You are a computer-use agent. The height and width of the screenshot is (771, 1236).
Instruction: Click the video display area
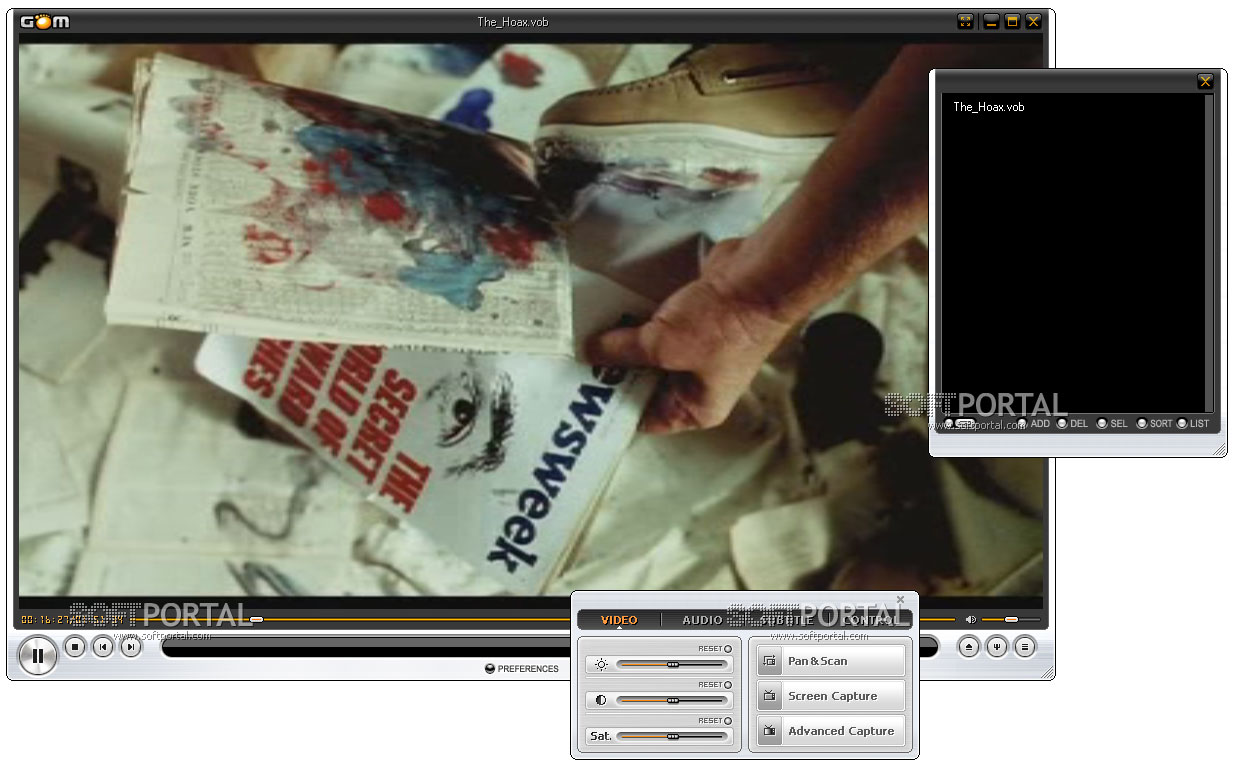[x=531, y=319]
